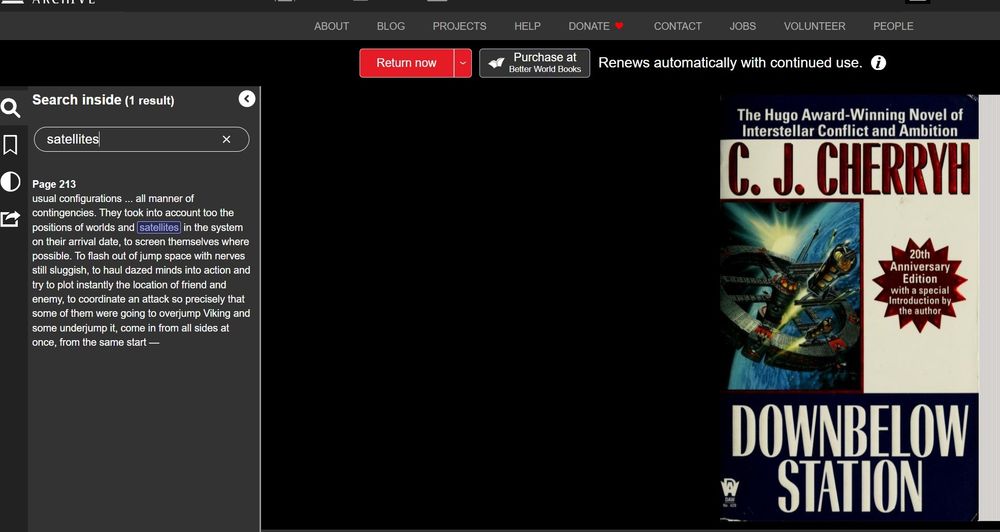Click the satellites search input field
Screen dimensions: 1000x532
coord(142,139)
